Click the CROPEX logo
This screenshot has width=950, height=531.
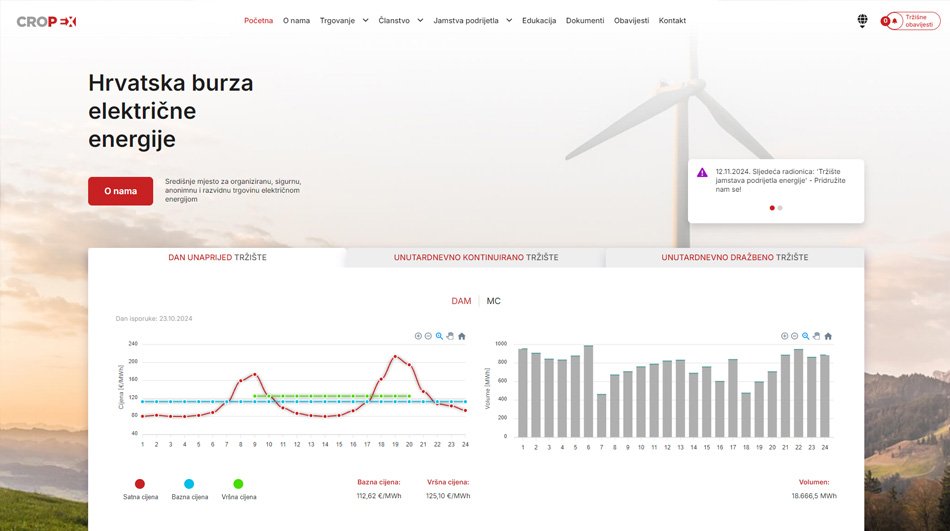point(46,21)
